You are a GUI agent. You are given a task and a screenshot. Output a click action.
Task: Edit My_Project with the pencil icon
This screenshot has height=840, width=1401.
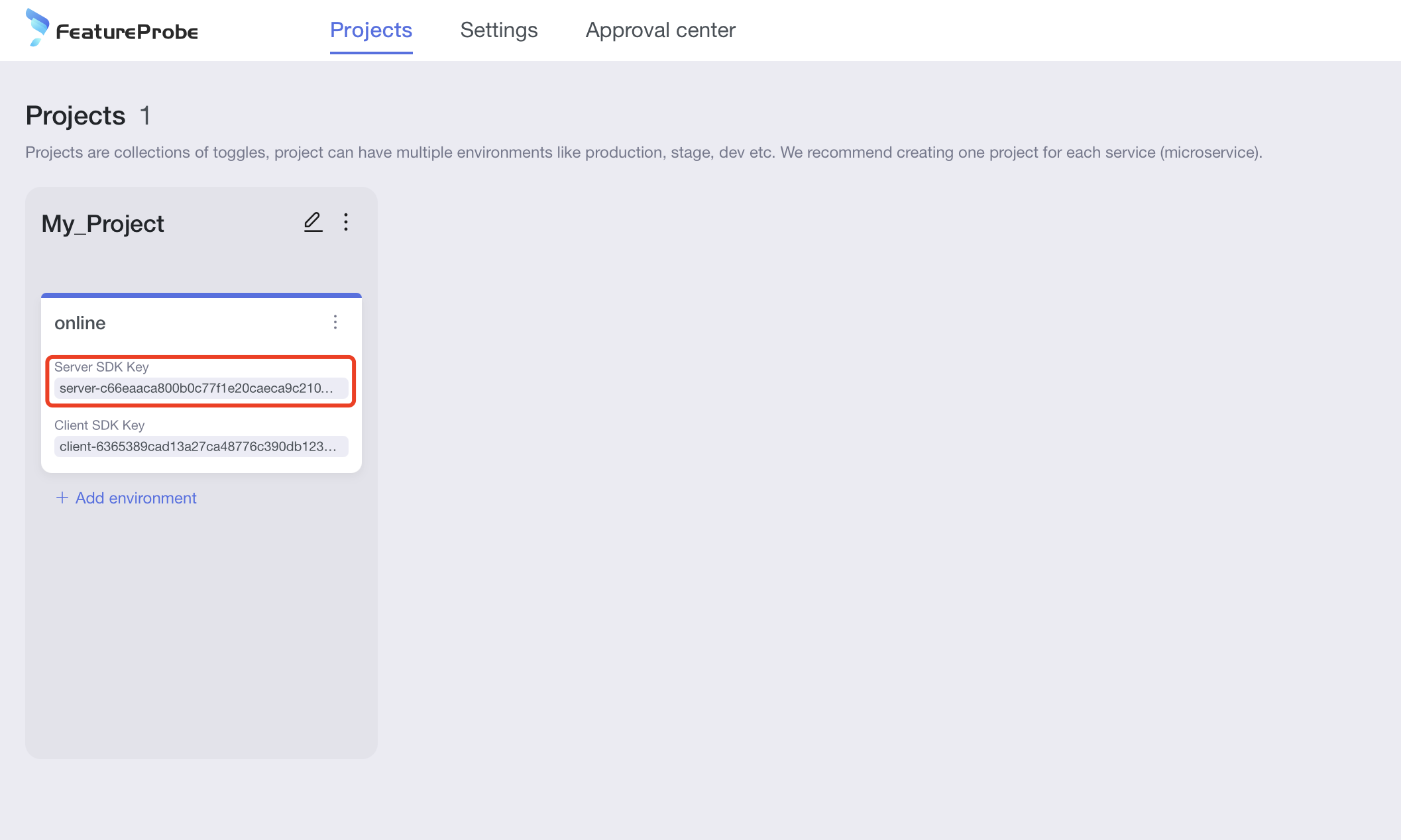(313, 222)
